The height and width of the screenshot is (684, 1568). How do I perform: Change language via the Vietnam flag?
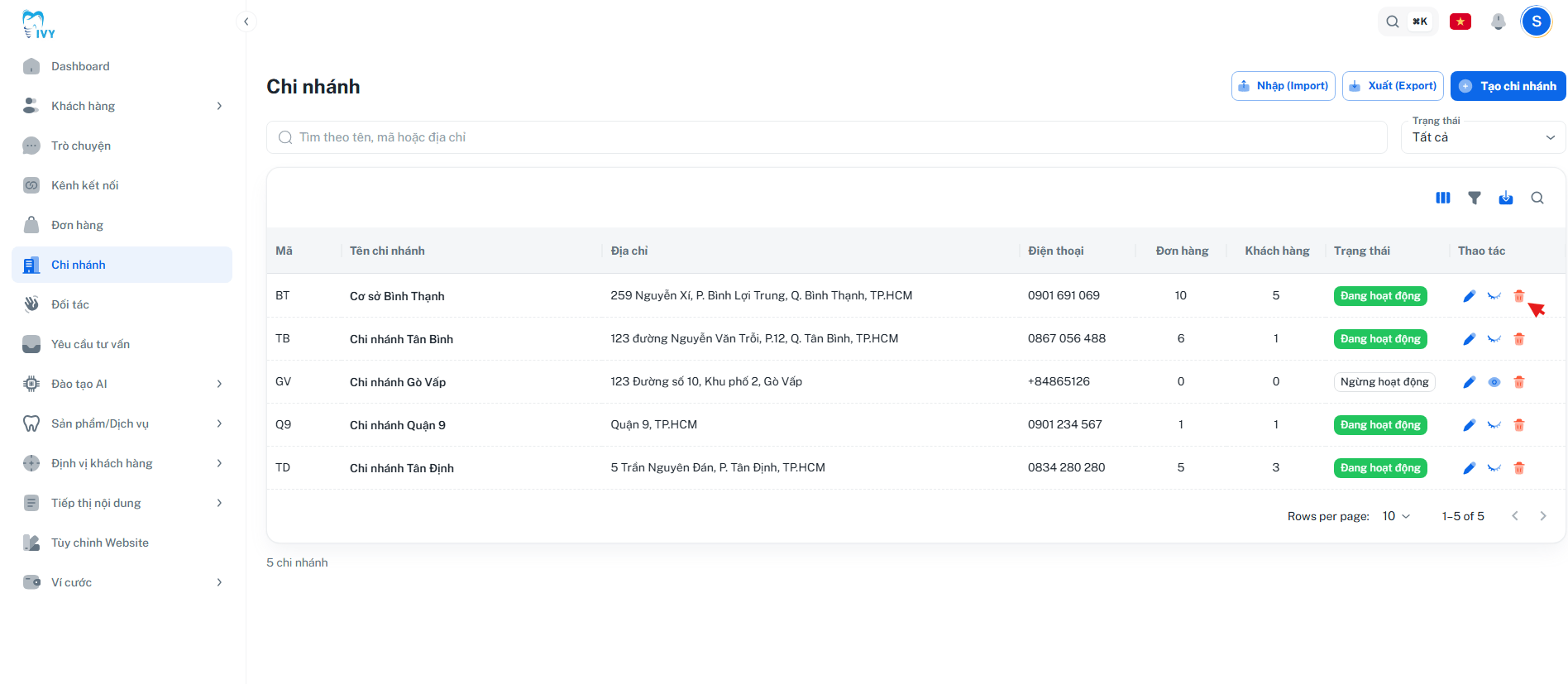tap(1460, 22)
